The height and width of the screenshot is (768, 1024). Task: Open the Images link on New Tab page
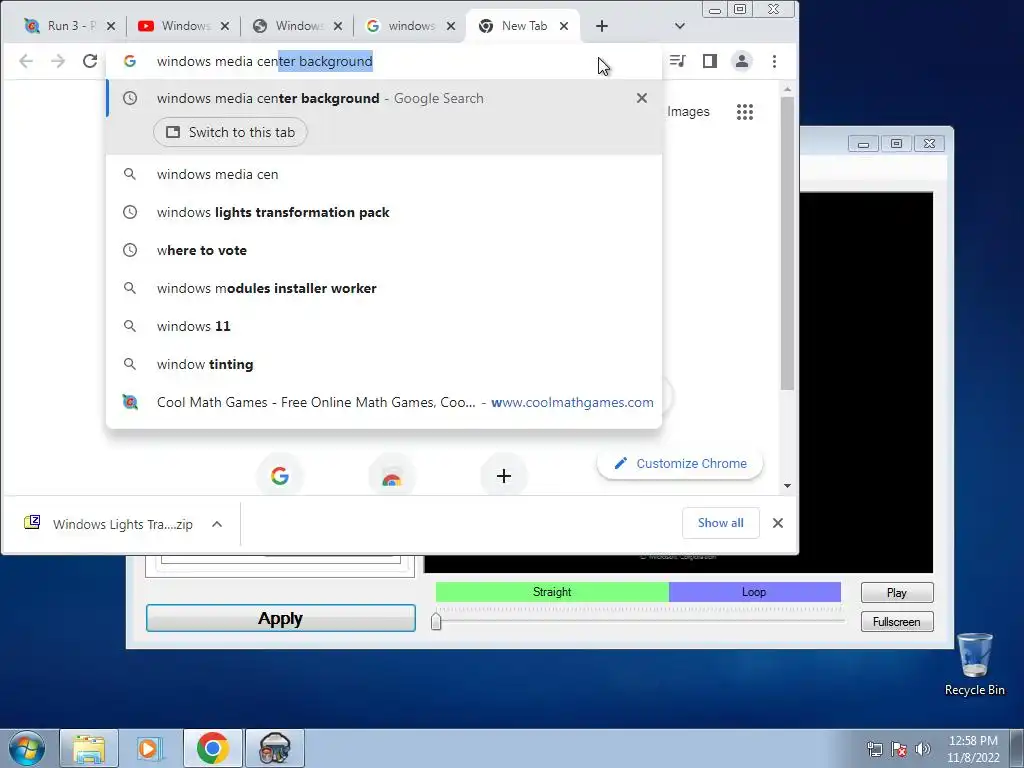point(688,112)
